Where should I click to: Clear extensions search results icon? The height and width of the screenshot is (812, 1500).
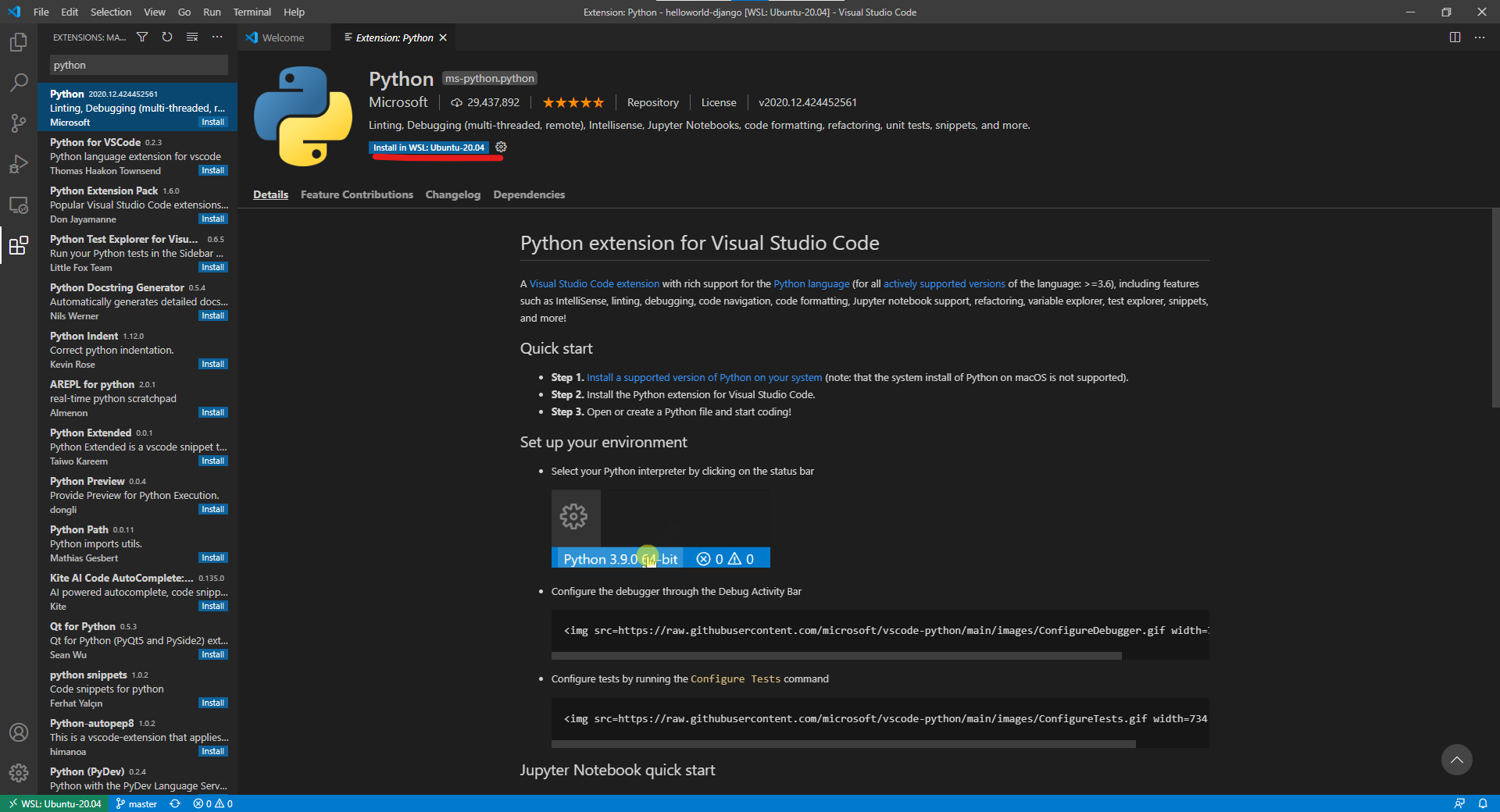coord(192,37)
